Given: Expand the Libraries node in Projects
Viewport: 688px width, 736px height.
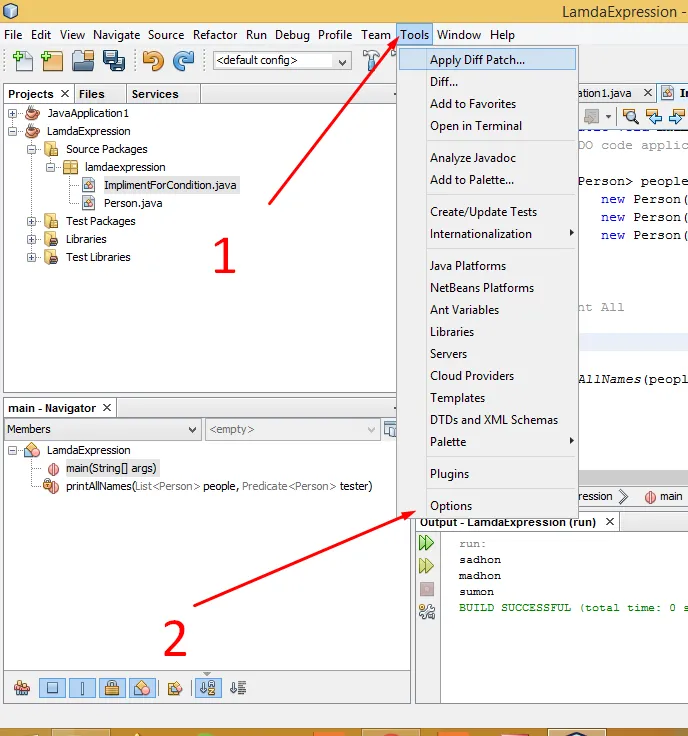Looking at the screenshot, I should [31, 239].
